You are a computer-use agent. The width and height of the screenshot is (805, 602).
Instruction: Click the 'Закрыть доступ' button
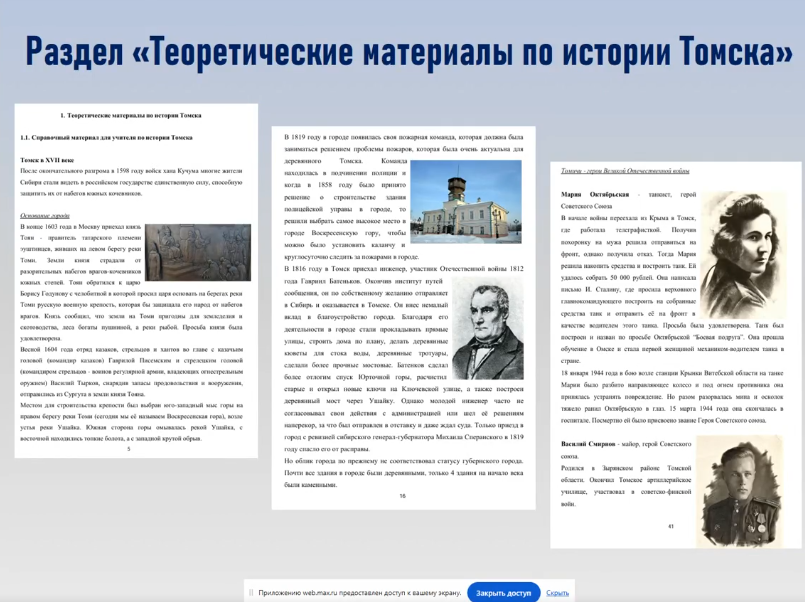click(503, 593)
